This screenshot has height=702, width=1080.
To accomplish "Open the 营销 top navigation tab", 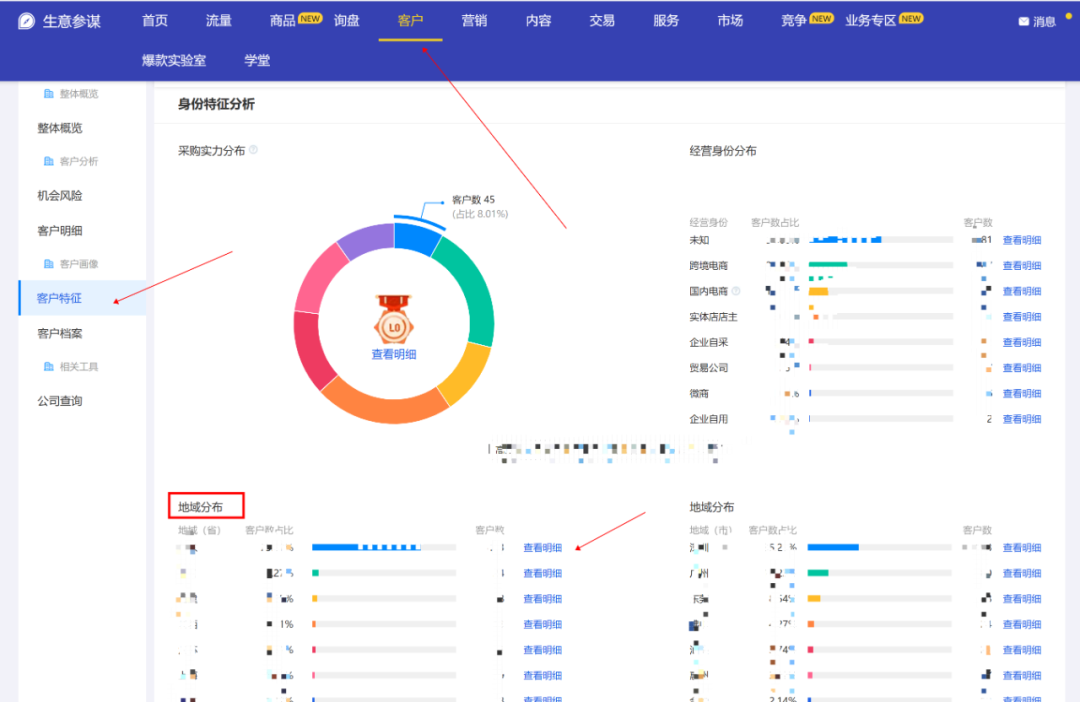I will [x=474, y=20].
